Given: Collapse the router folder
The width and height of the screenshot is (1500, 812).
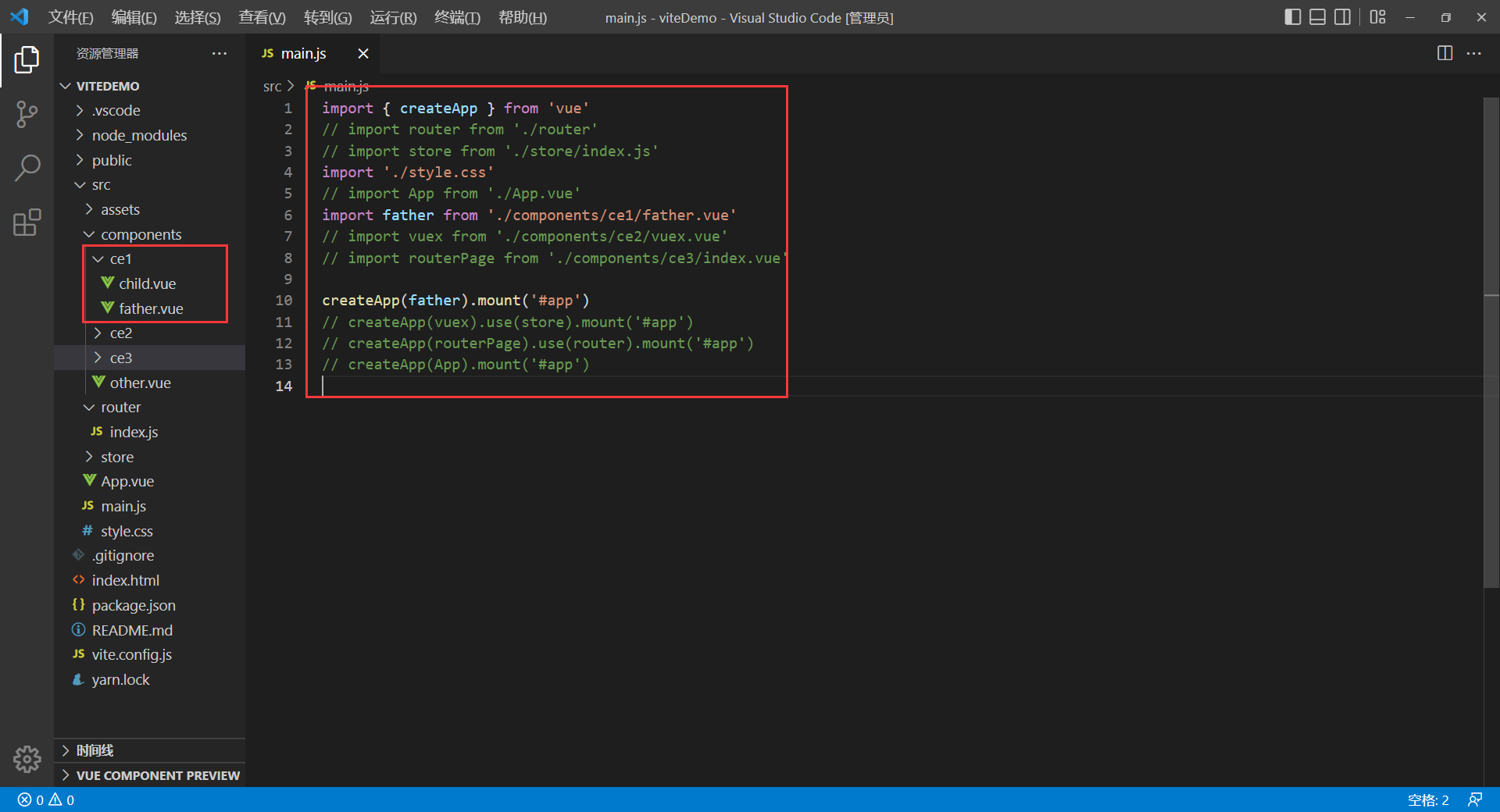Looking at the screenshot, I should 149,407.
